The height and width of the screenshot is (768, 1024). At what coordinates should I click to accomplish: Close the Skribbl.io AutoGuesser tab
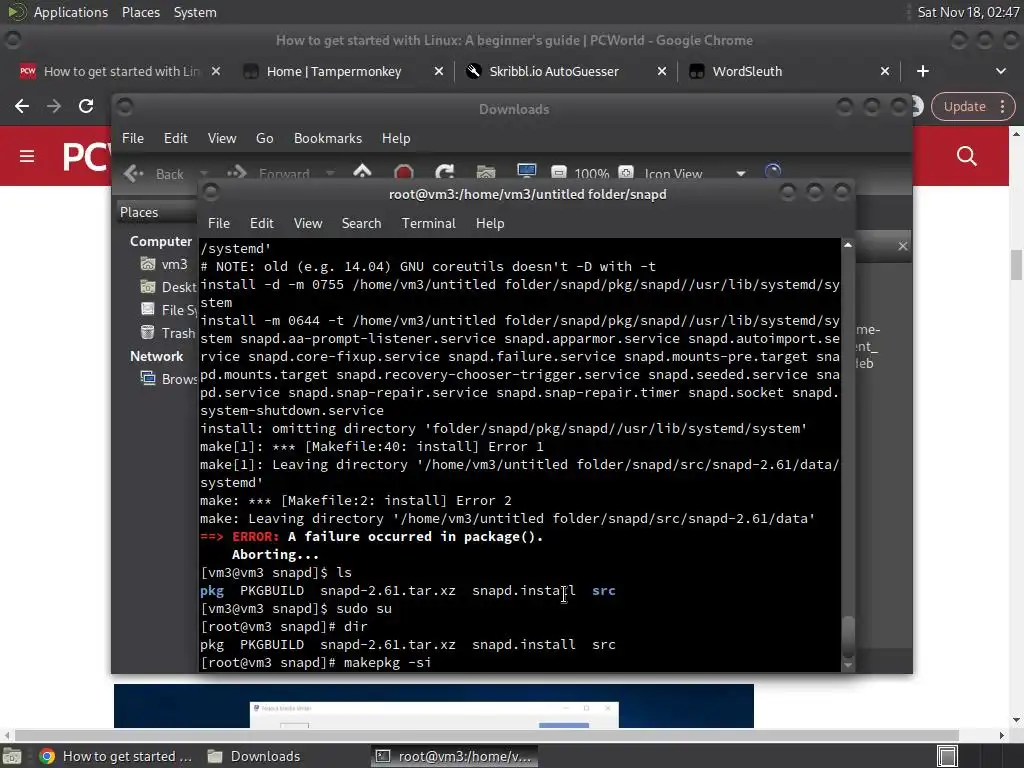pyautogui.click(x=662, y=71)
